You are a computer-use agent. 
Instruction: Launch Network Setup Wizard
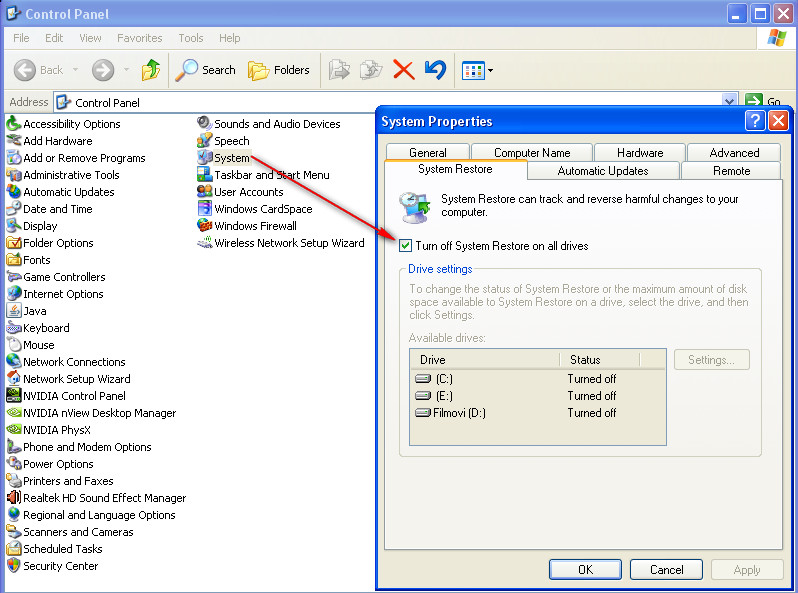(69, 379)
